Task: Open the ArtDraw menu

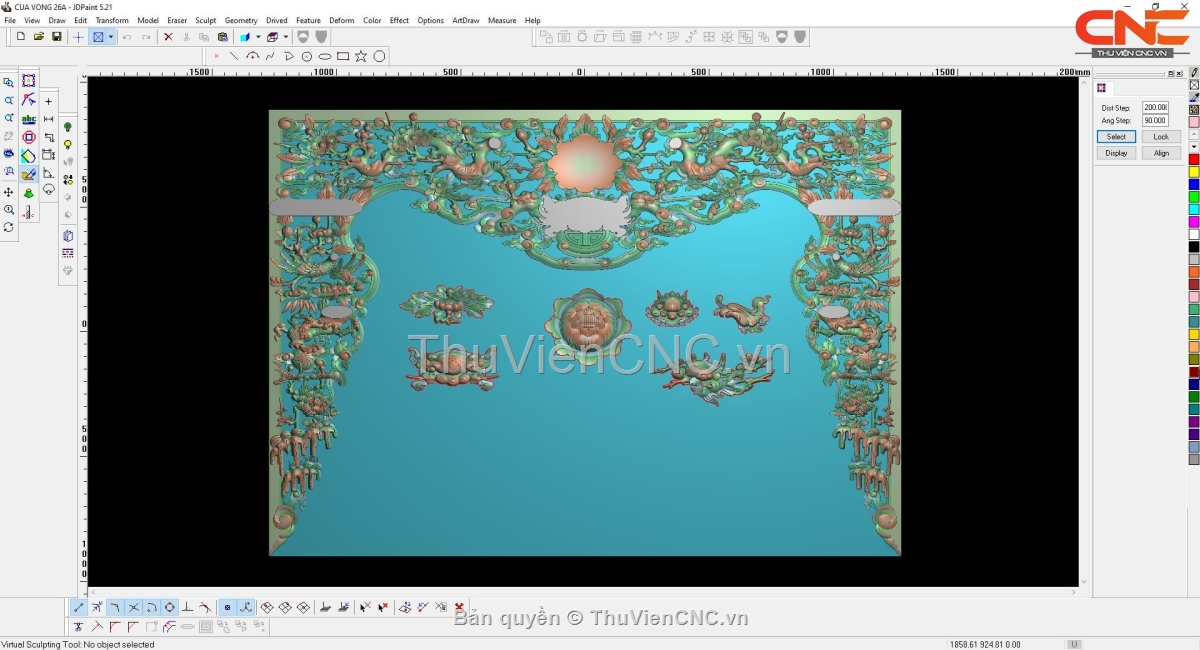Action: (465, 20)
